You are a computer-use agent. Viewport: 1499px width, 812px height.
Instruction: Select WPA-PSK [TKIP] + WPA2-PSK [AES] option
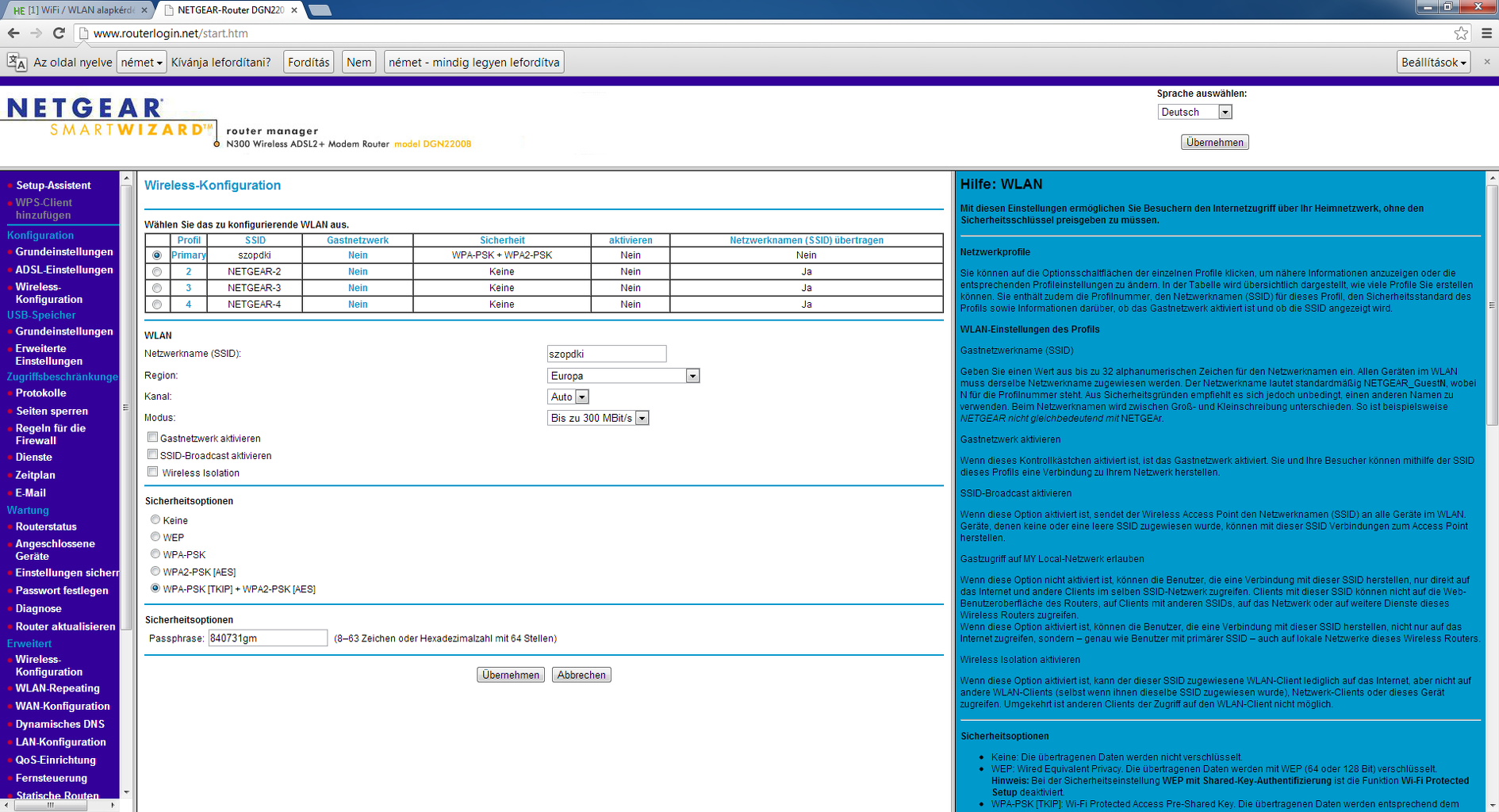pos(155,588)
